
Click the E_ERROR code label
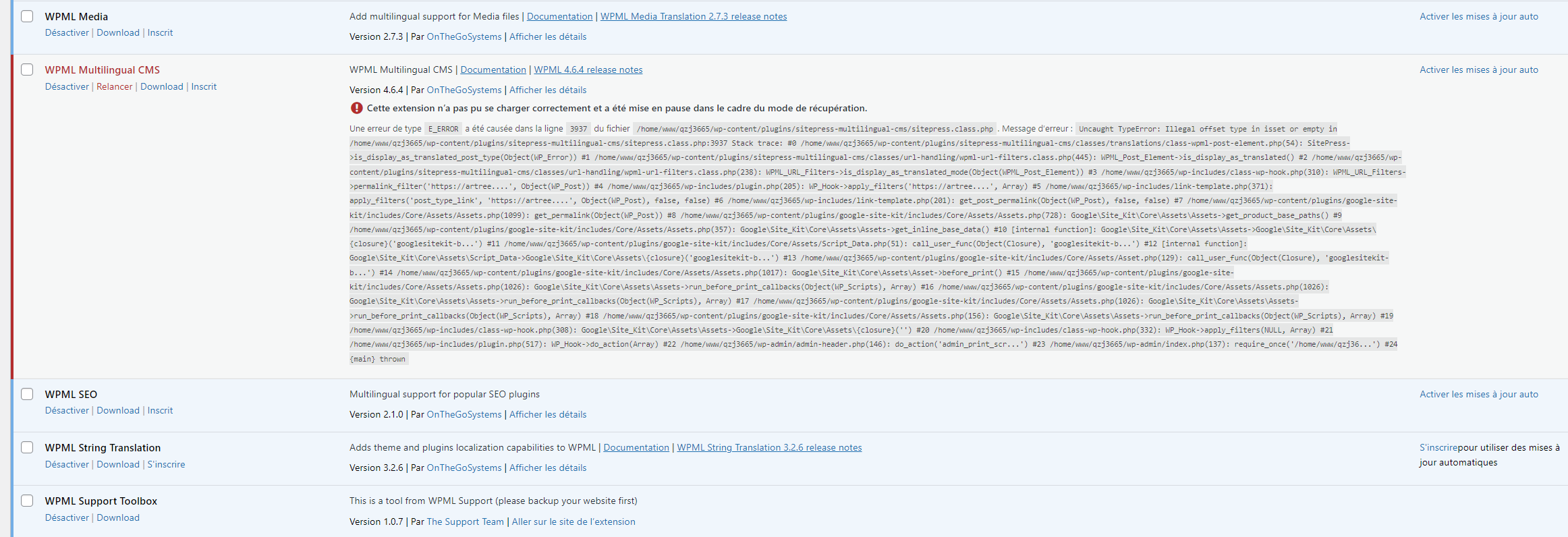point(443,129)
